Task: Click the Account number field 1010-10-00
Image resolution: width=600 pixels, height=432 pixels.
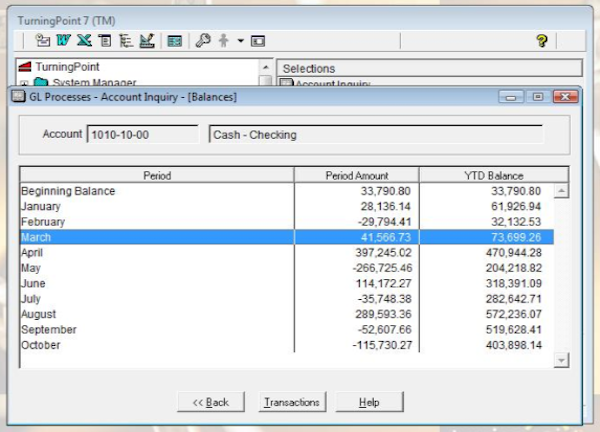Action: click(143, 134)
